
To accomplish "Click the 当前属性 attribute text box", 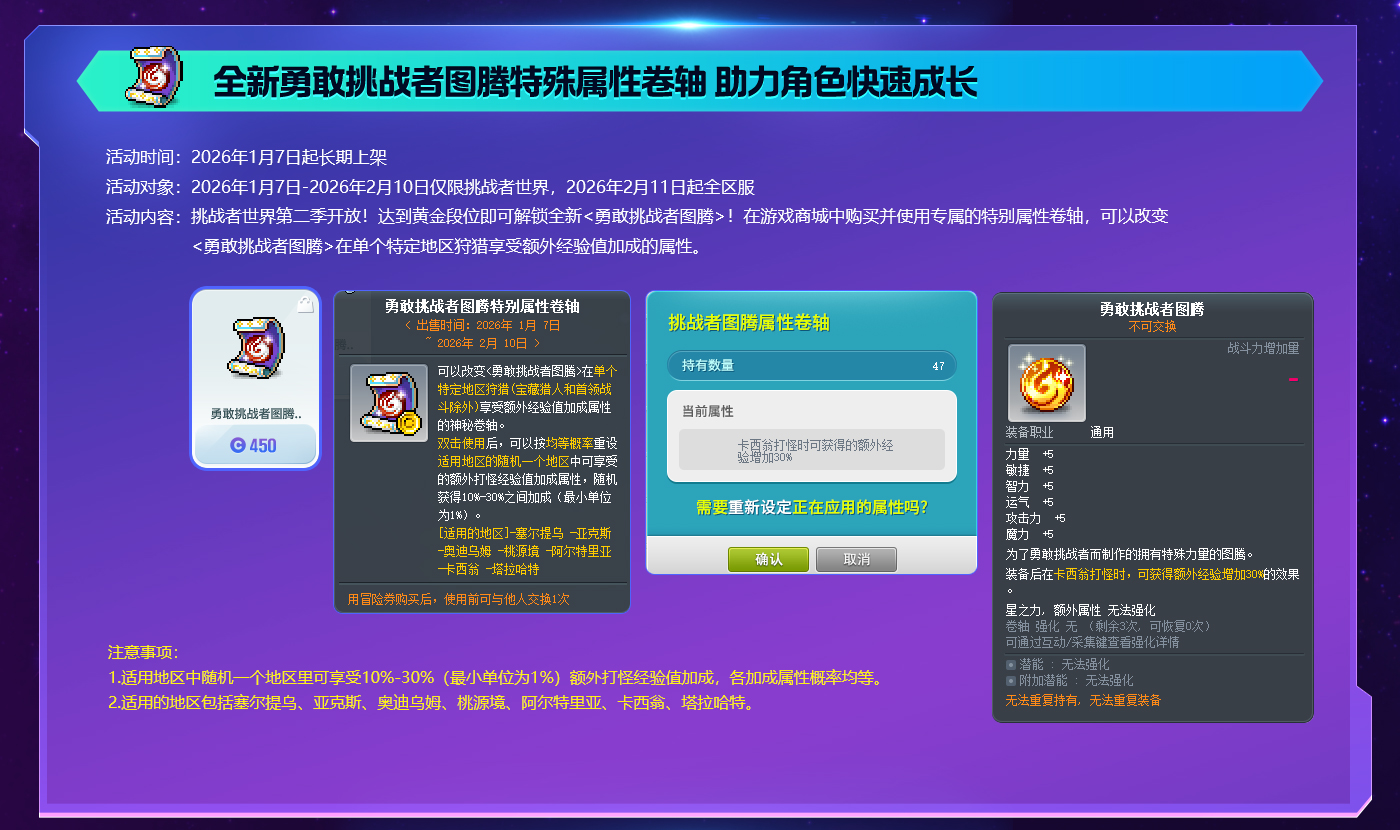I will tap(811, 450).
